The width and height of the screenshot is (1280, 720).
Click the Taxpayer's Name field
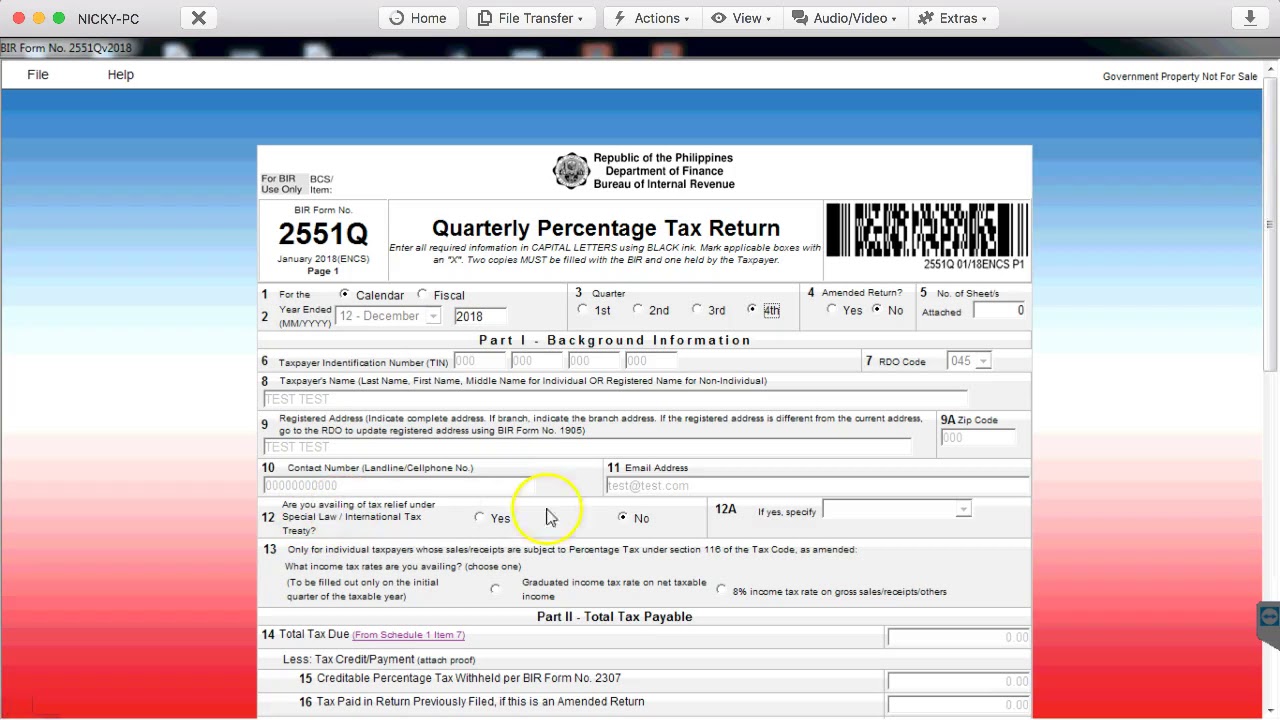pos(615,399)
